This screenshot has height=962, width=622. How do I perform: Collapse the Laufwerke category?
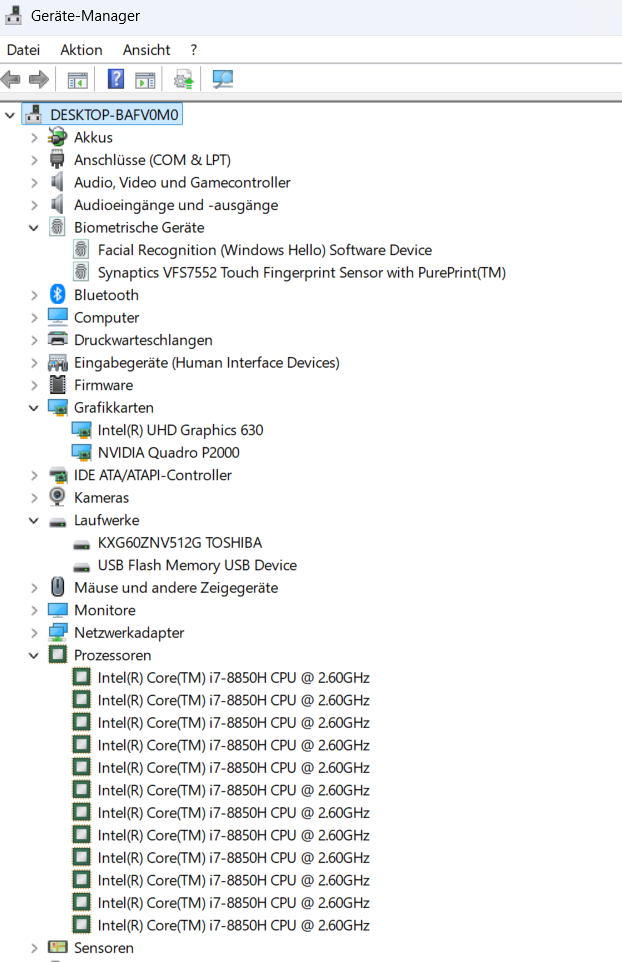(x=34, y=520)
